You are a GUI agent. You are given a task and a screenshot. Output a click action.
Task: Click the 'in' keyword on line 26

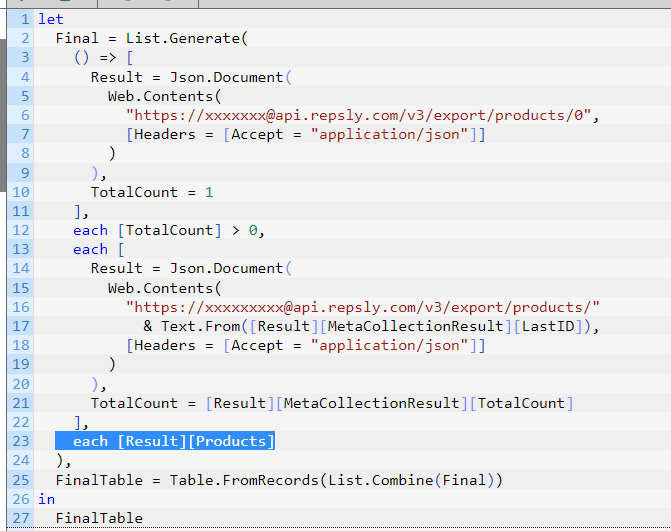tap(47, 499)
